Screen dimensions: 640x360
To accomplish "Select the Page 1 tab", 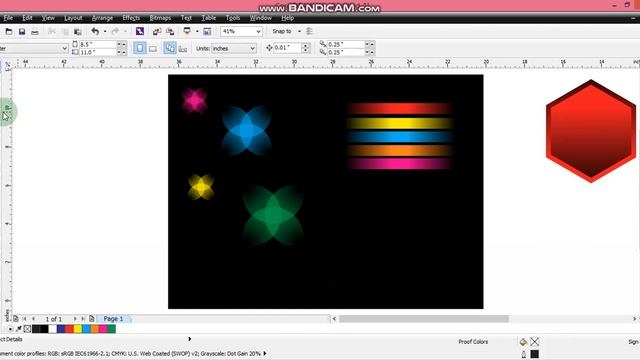I will (x=113, y=318).
